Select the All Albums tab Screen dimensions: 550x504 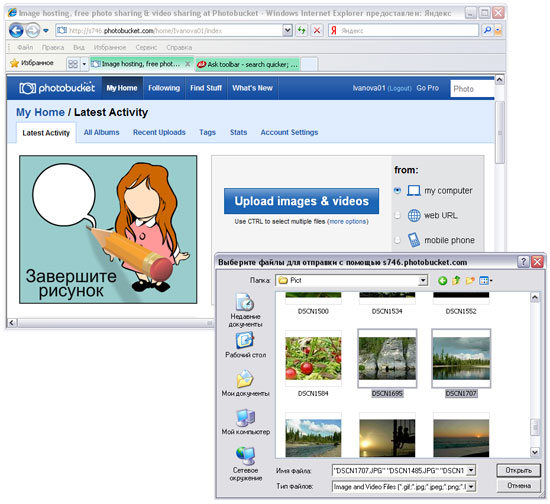(x=101, y=132)
